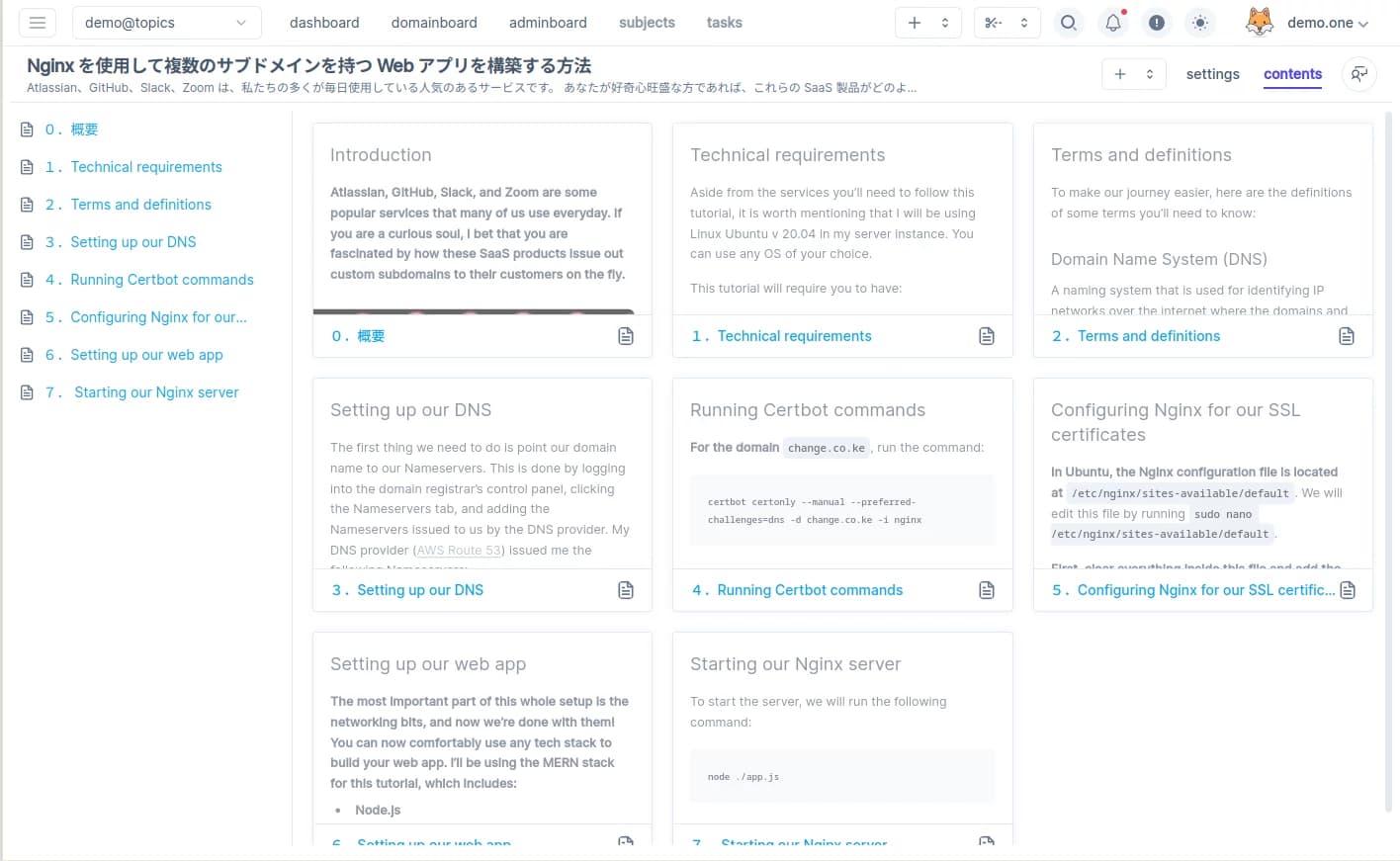1400x861 pixels.
Task: Click the page title Nginx を使用して複数のサブドメイン
Action: pyautogui.click(x=308, y=65)
